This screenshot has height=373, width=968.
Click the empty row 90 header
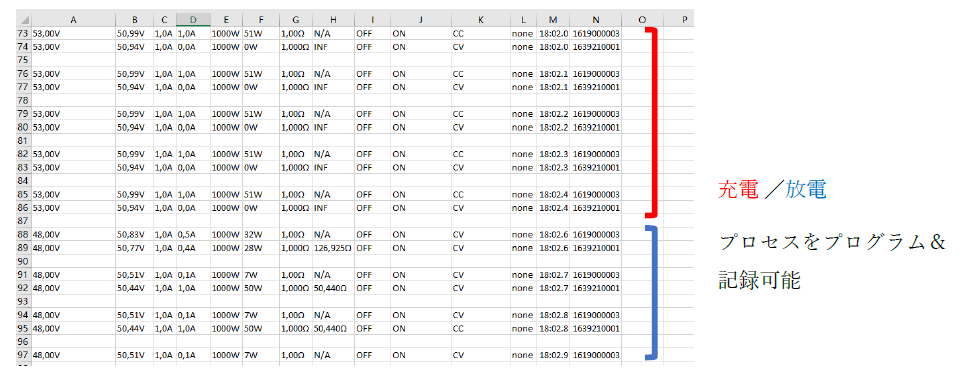[23, 261]
